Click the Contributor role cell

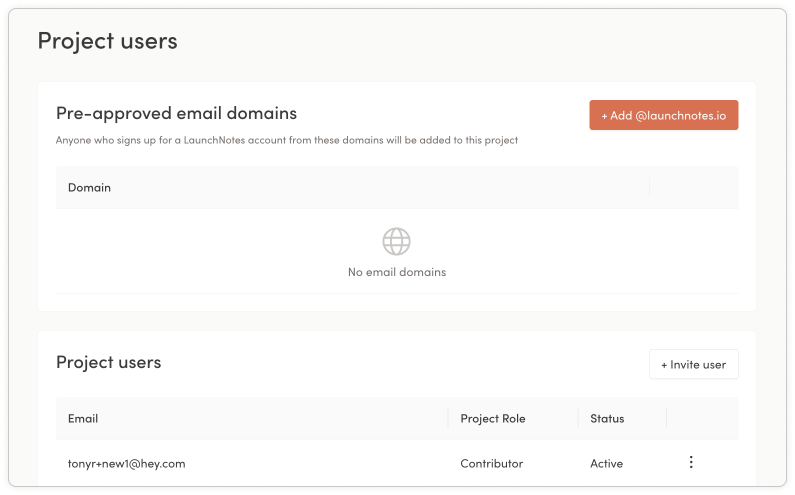coord(491,463)
